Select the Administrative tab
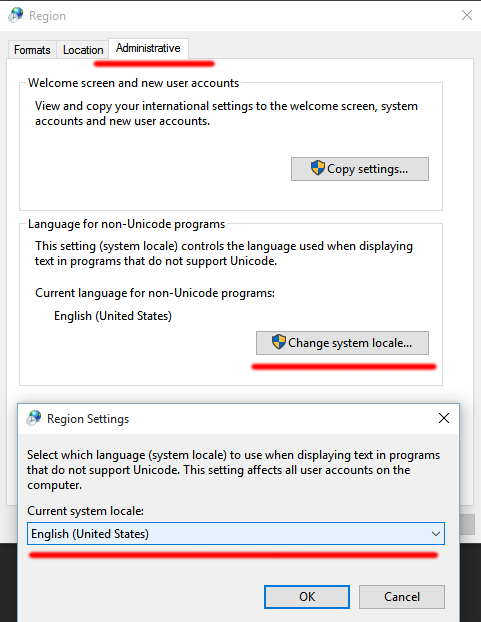The image size is (481, 622). (x=148, y=48)
